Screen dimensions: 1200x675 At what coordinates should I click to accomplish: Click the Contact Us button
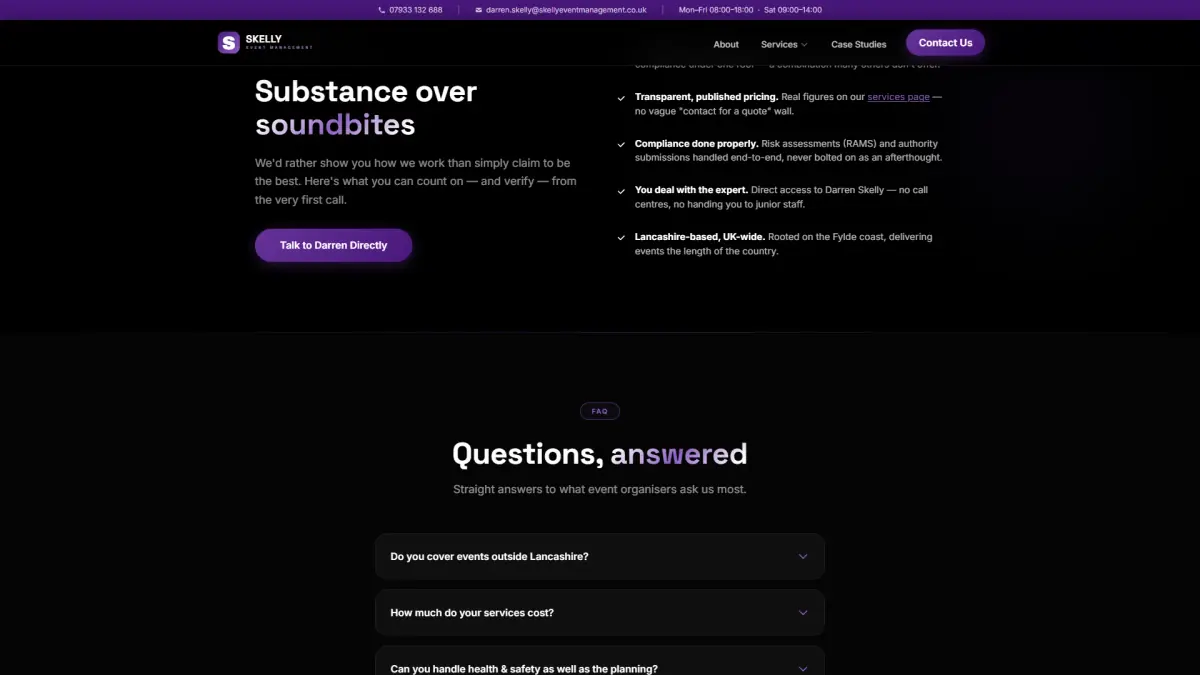945,43
